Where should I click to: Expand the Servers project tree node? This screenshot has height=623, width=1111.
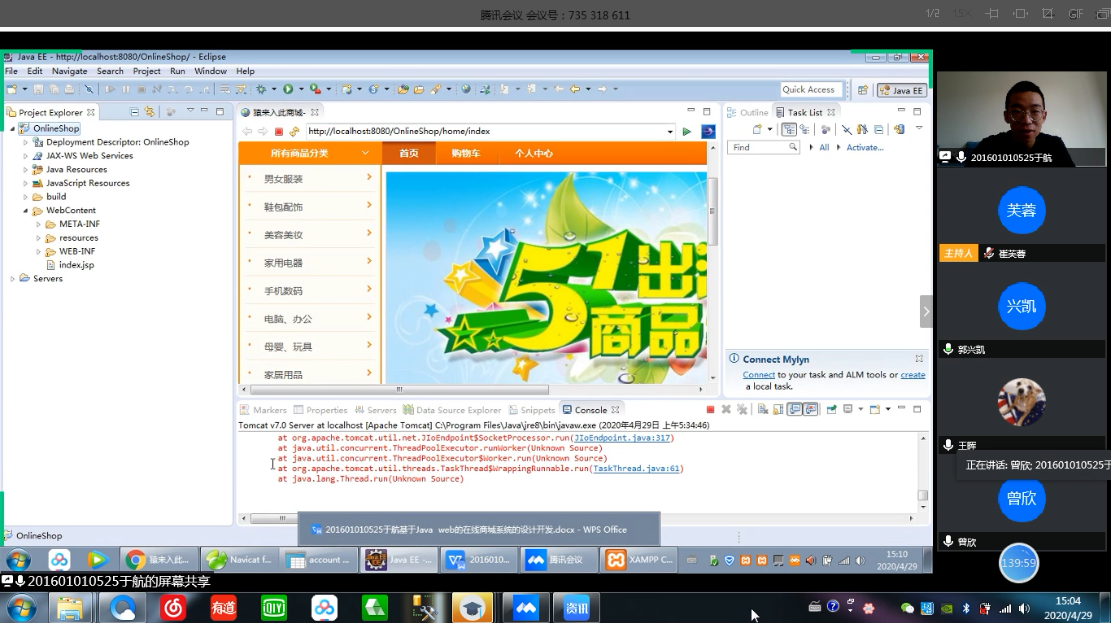[13, 279]
